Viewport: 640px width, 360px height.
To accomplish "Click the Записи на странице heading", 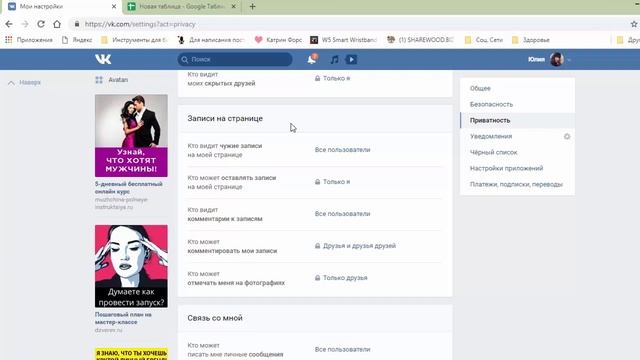I will click(225, 118).
